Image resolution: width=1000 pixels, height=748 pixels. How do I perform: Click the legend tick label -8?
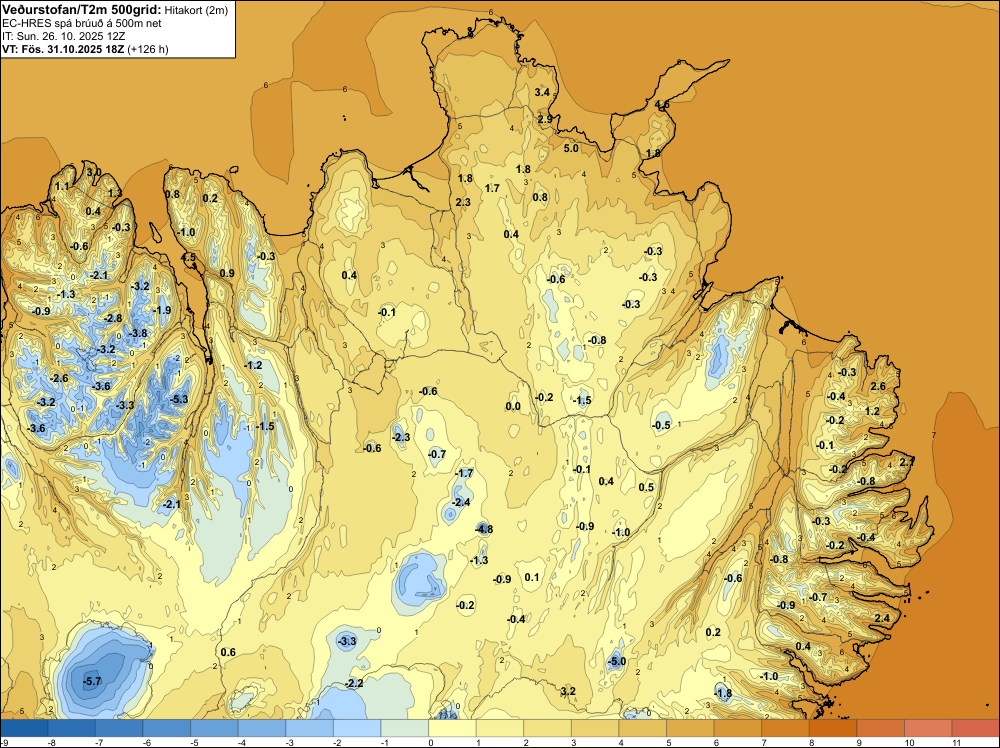[x=52, y=742]
